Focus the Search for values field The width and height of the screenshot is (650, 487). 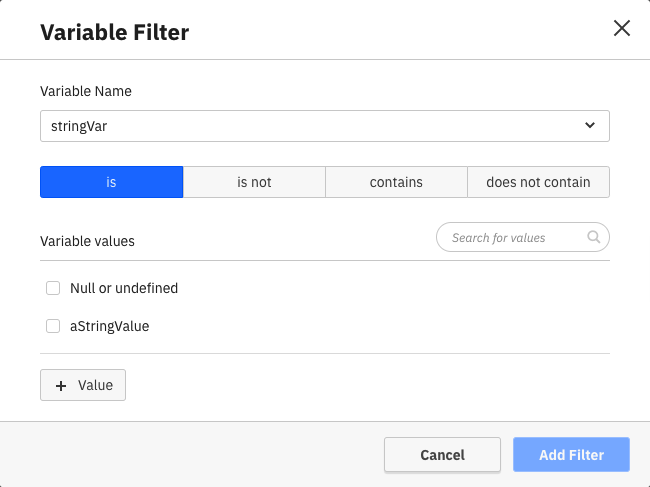512,238
